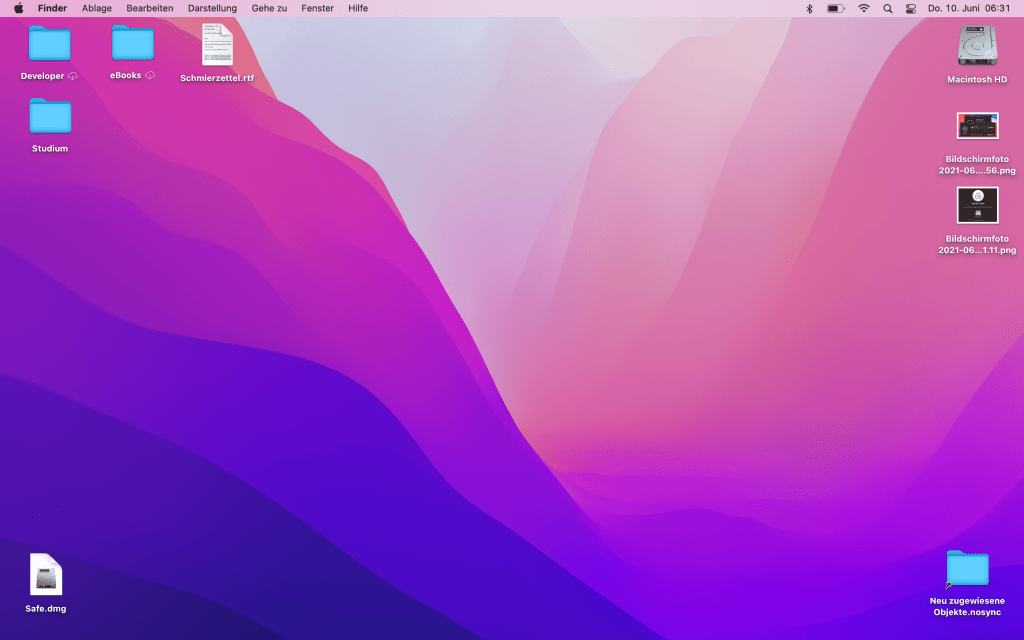Select the Studium folder
This screenshot has height=640, width=1024.
point(49,117)
